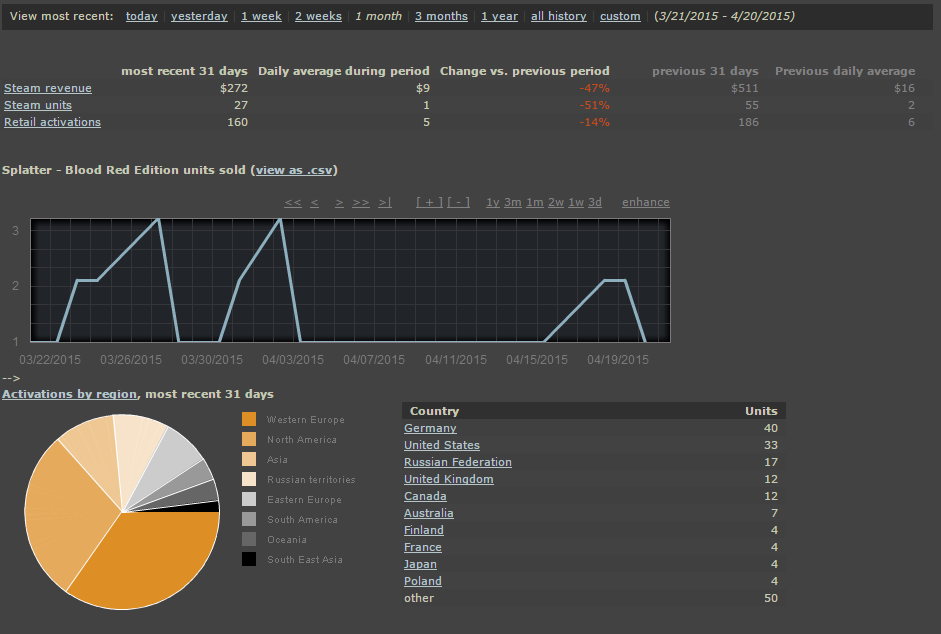Zoom out chart with [ - ] control
The image size is (941, 634).
(x=458, y=202)
